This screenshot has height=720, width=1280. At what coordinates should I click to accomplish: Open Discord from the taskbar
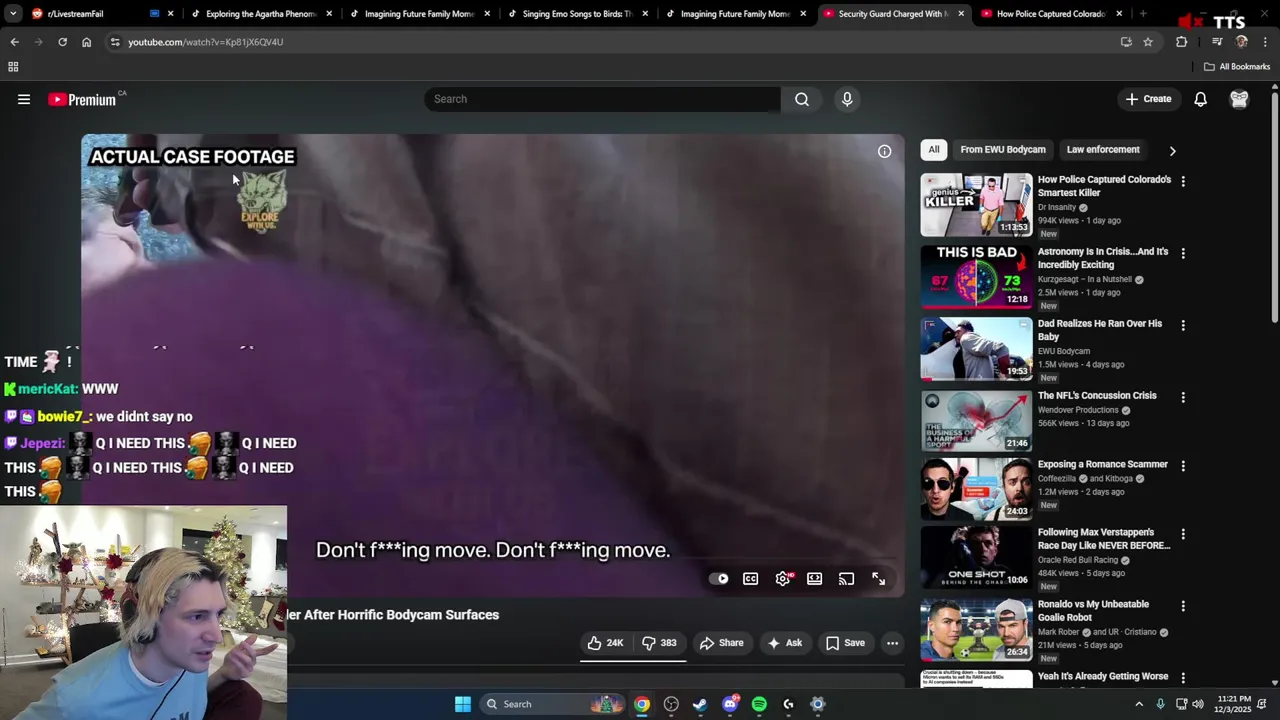pyautogui.click(x=730, y=704)
